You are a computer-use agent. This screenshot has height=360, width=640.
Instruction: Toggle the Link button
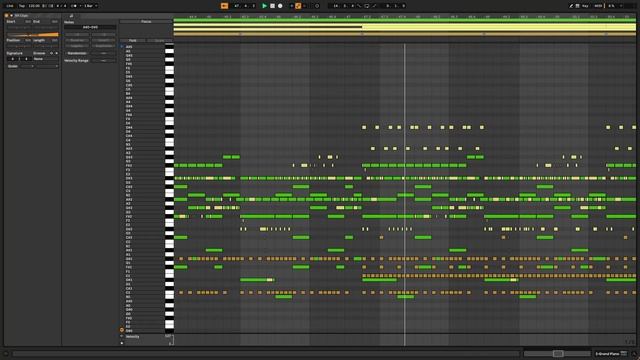pyautogui.click(x=10, y=6)
